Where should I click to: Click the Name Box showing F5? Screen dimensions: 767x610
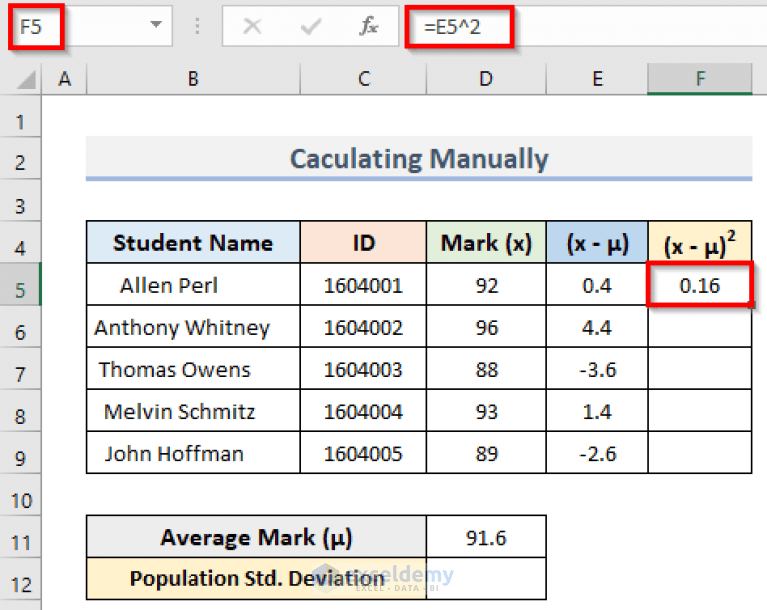(90, 26)
